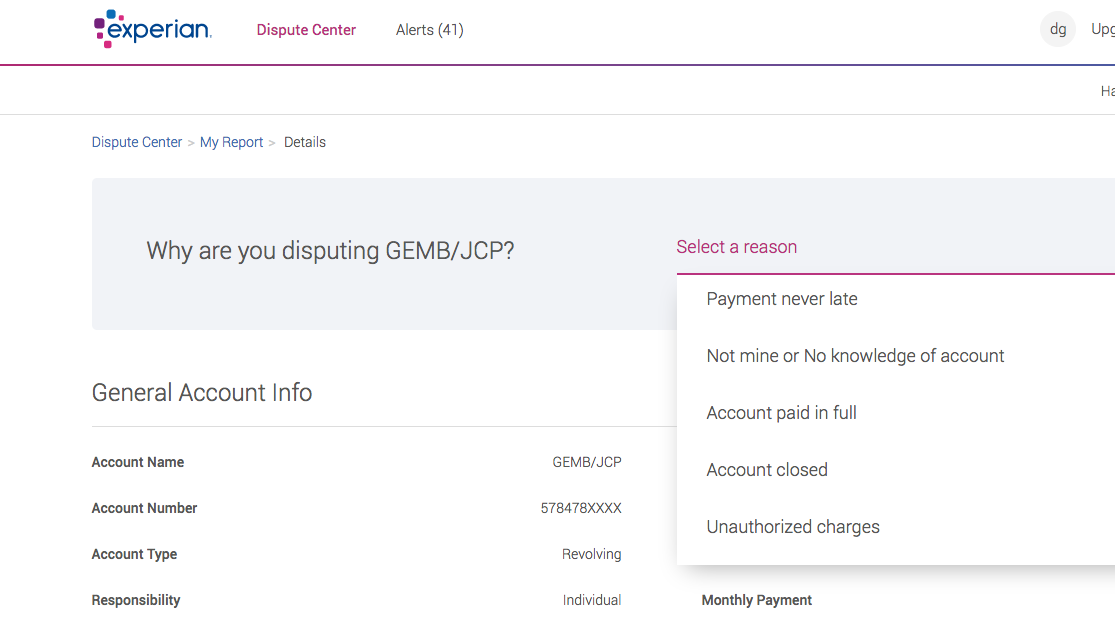Click 'Why are you disputing GEMB/JCP?' heading
This screenshot has width=1115, height=618.
(330, 250)
